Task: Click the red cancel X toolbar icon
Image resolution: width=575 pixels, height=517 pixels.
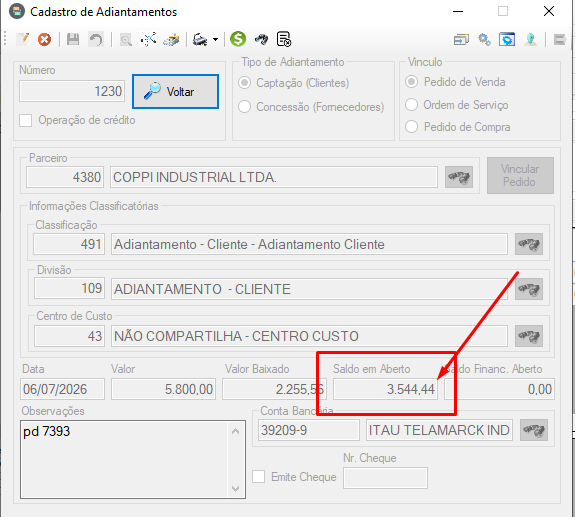Action: tap(44, 39)
